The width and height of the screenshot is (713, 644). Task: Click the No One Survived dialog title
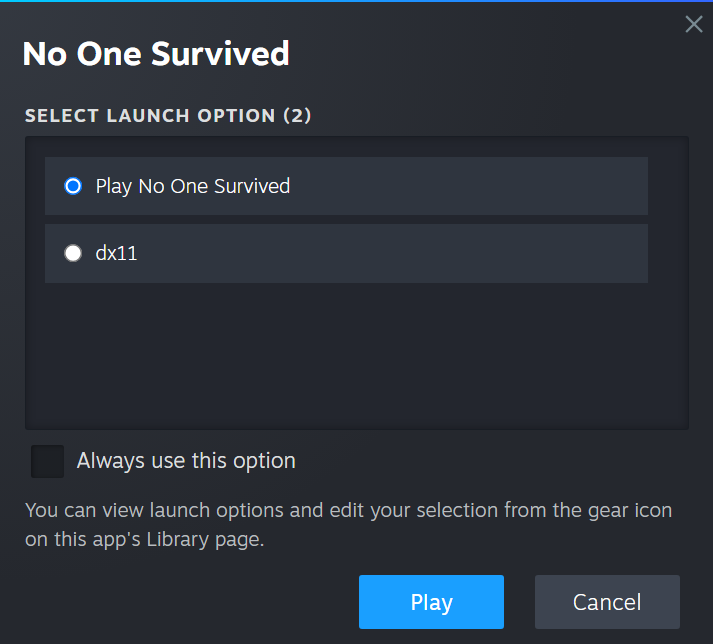point(156,54)
